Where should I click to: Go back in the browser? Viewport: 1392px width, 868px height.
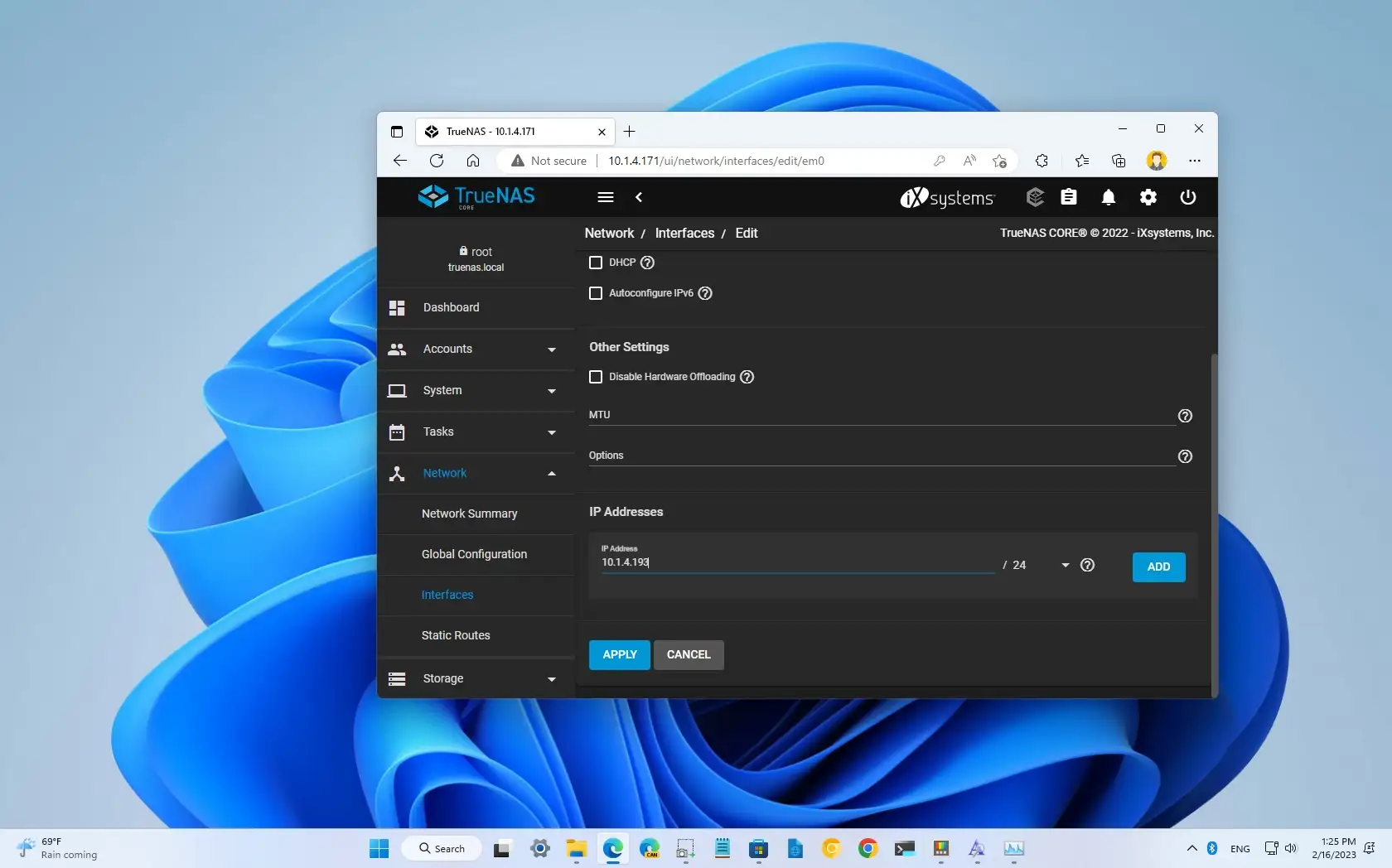400,161
